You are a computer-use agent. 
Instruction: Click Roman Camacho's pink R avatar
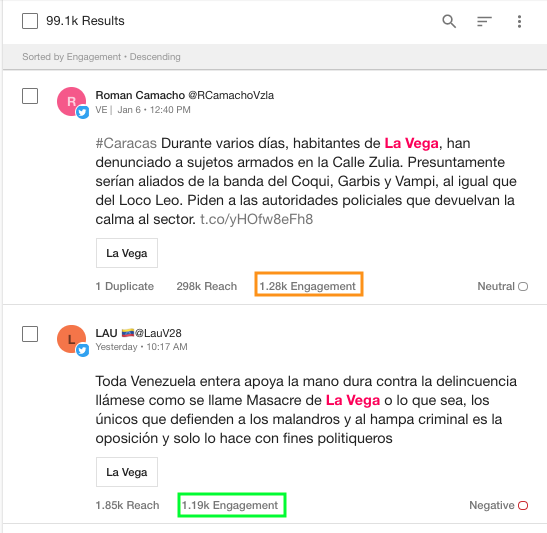[71, 101]
